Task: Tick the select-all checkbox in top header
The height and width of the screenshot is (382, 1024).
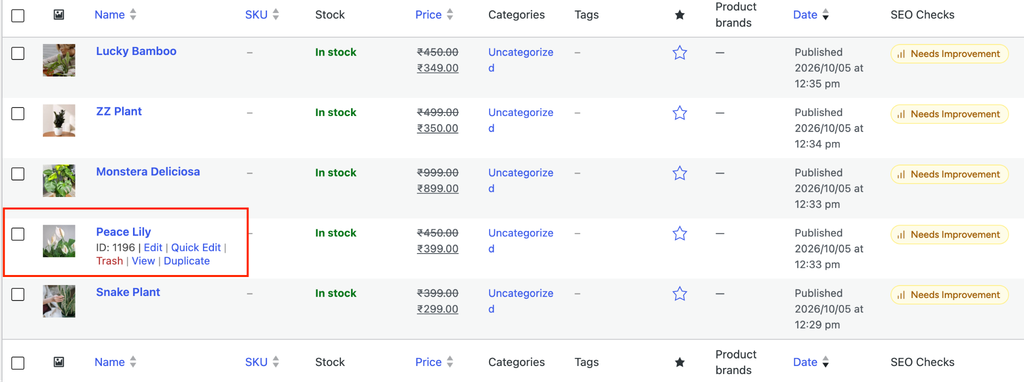Action: [x=18, y=15]
